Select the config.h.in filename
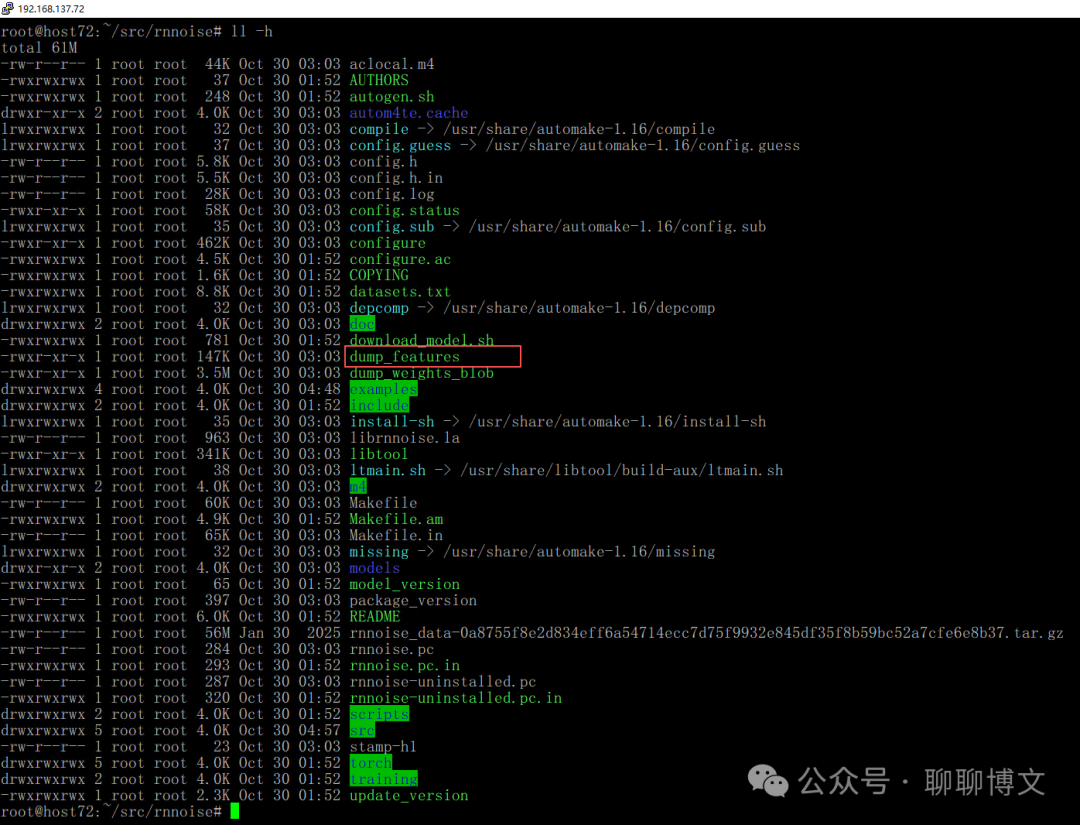 396,178
